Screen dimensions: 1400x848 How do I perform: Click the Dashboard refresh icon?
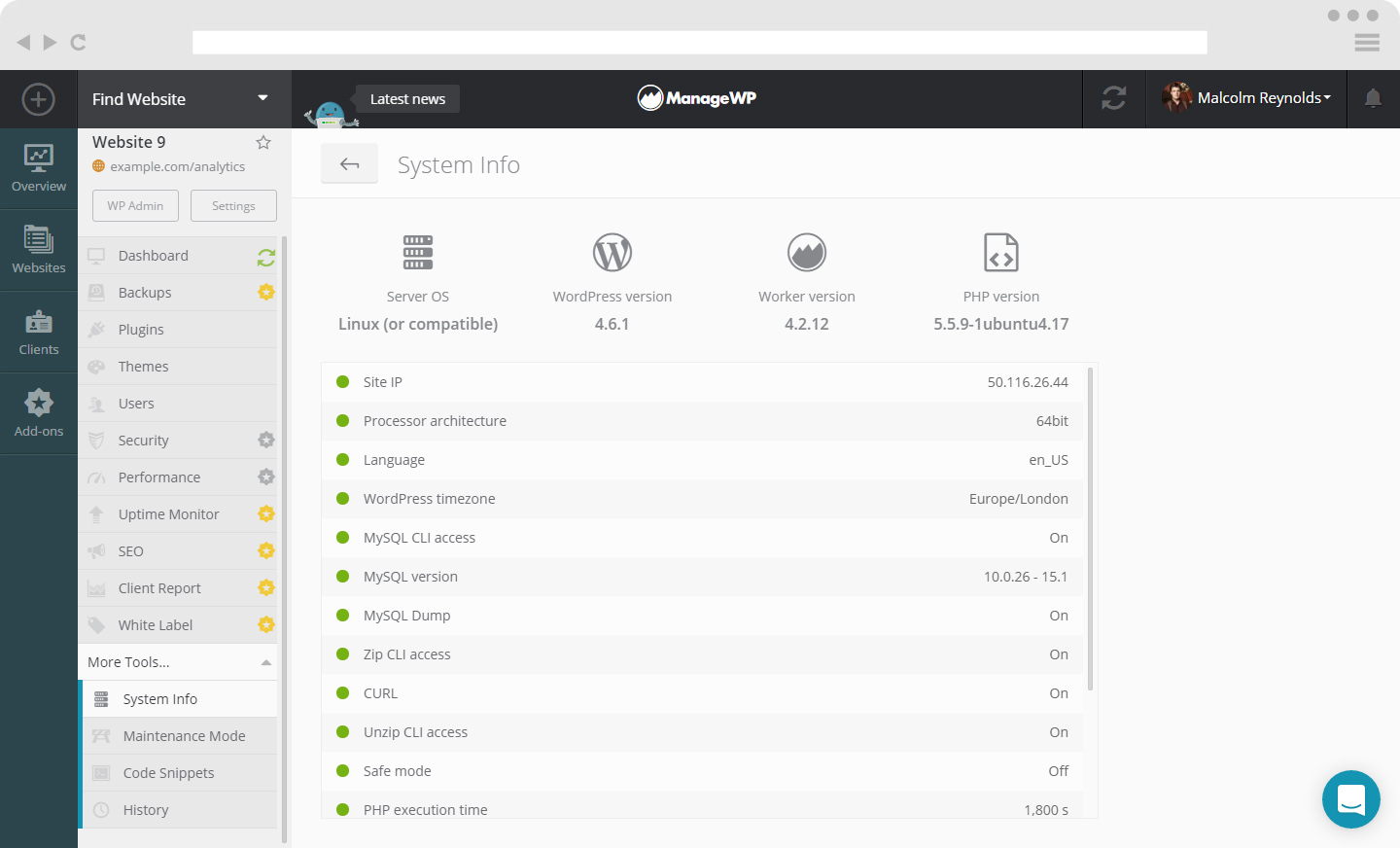[266, 258]
